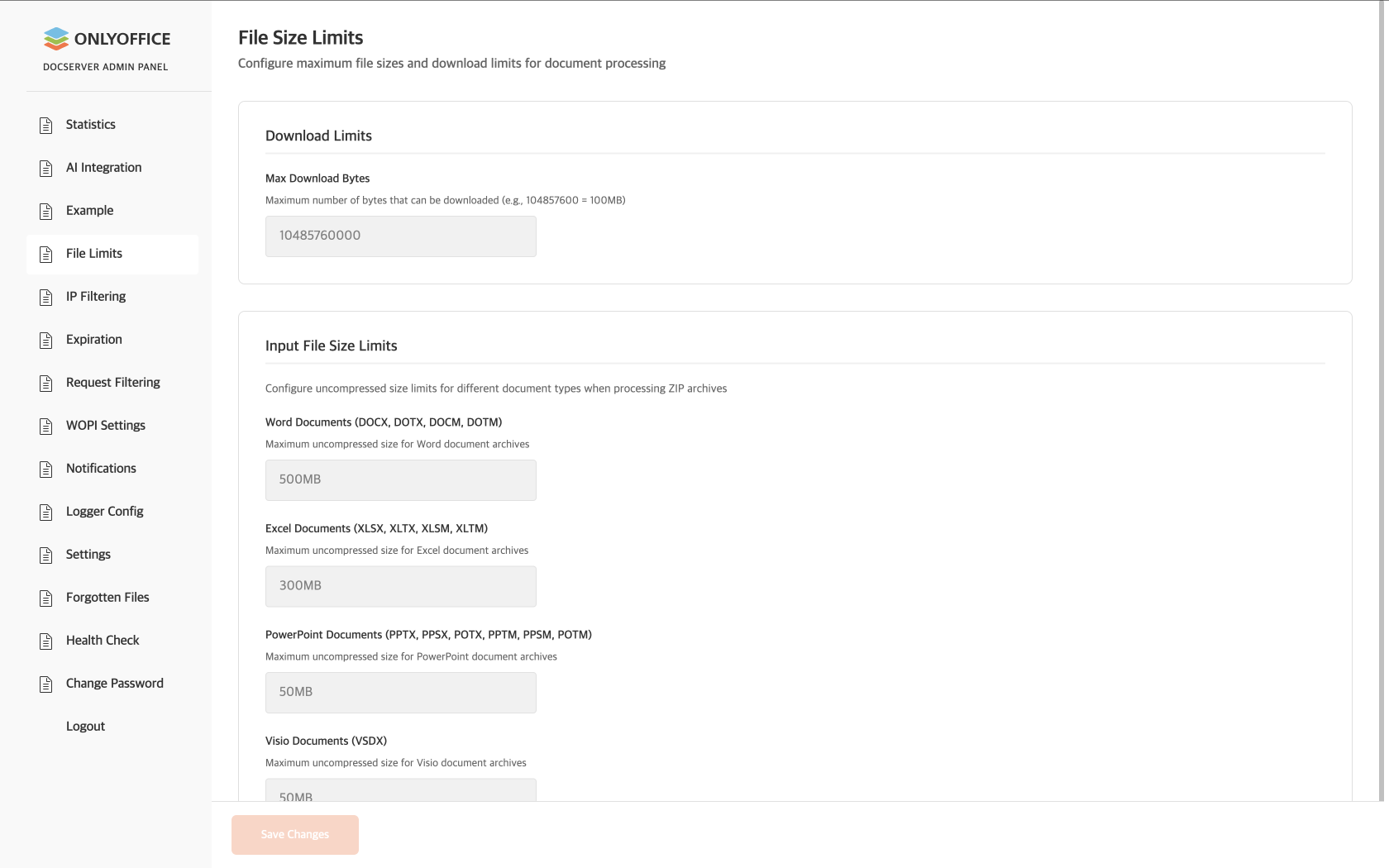Click the Max Download Bytes input field

click(x=400, y=236)
